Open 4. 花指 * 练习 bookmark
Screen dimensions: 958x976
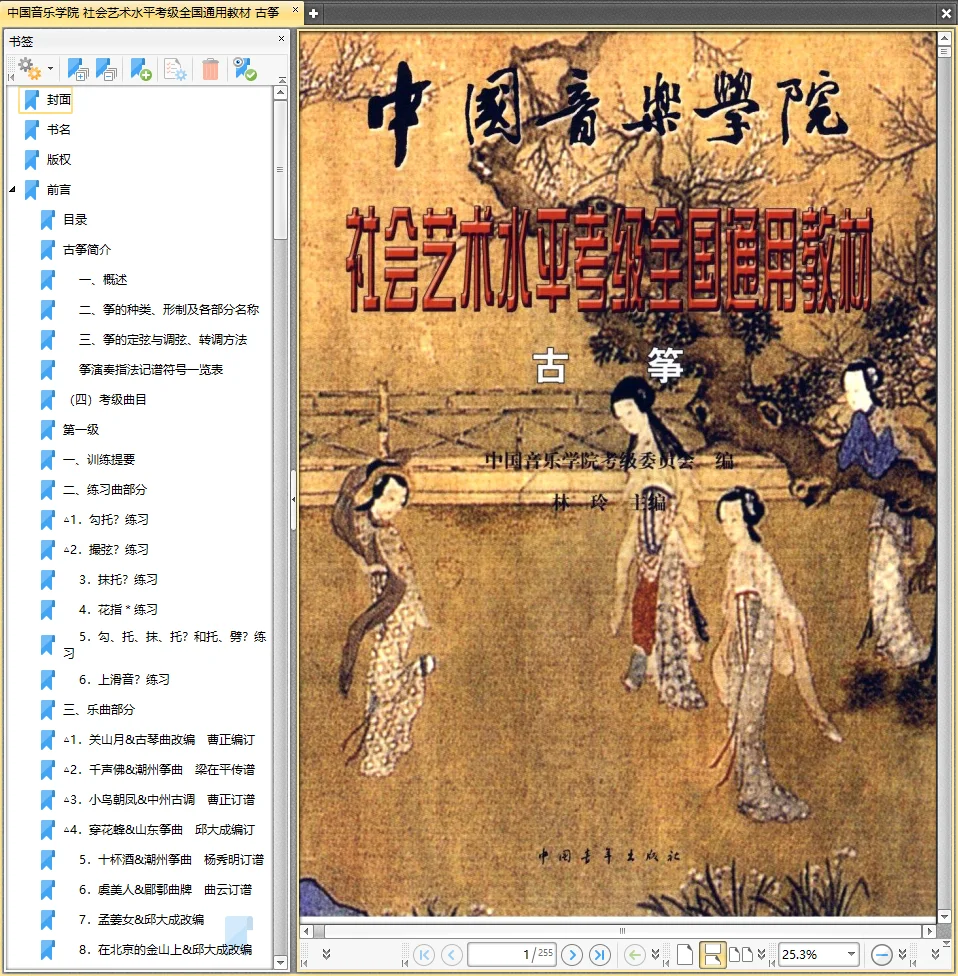click(x=118, y=609)
